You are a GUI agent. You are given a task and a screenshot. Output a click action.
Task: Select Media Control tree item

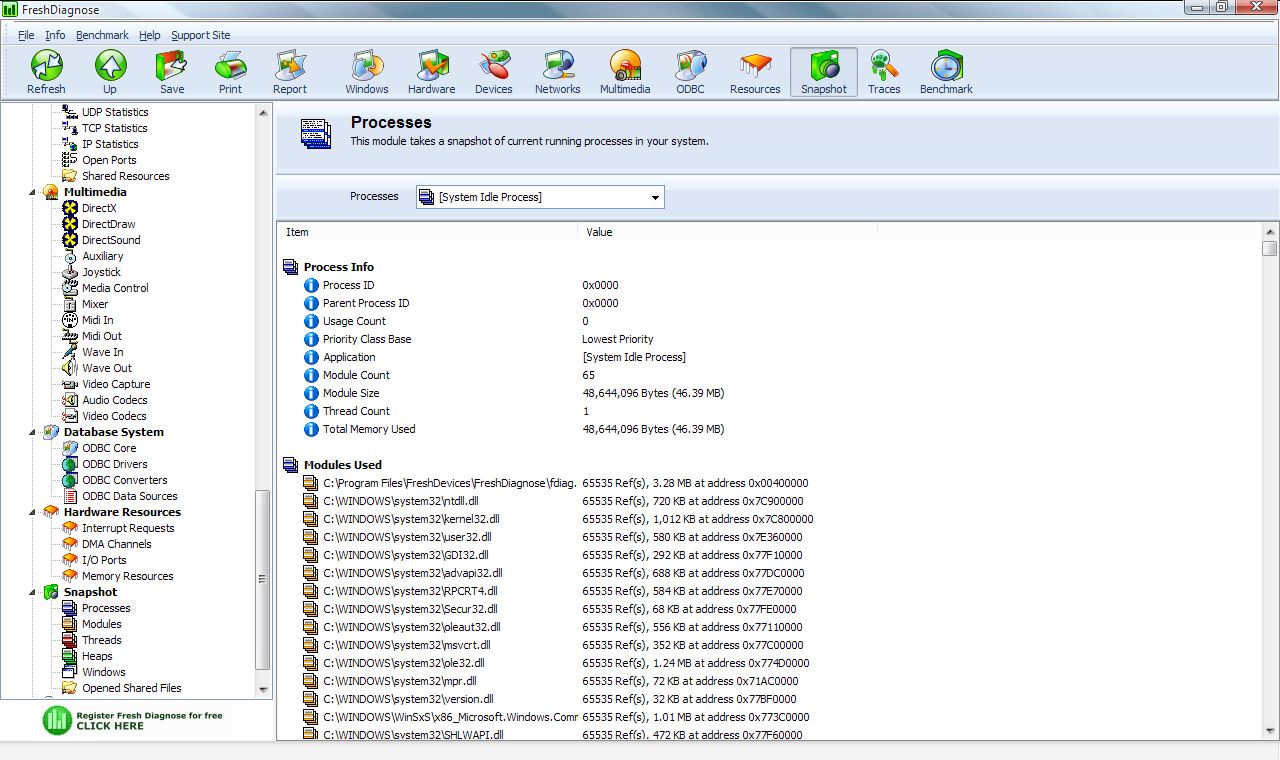[x=115, y=288]
